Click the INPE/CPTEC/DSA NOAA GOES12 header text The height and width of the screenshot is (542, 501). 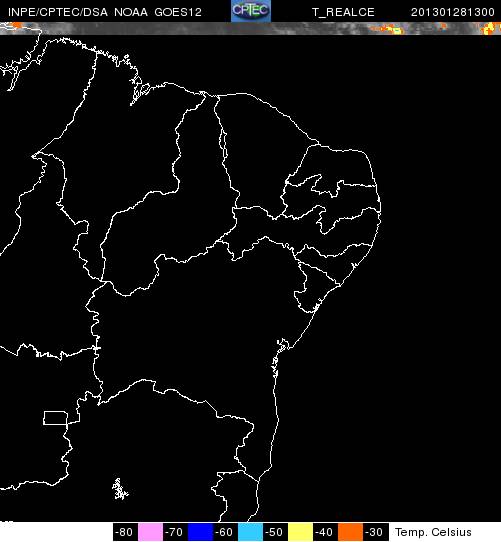coord(105,12)
